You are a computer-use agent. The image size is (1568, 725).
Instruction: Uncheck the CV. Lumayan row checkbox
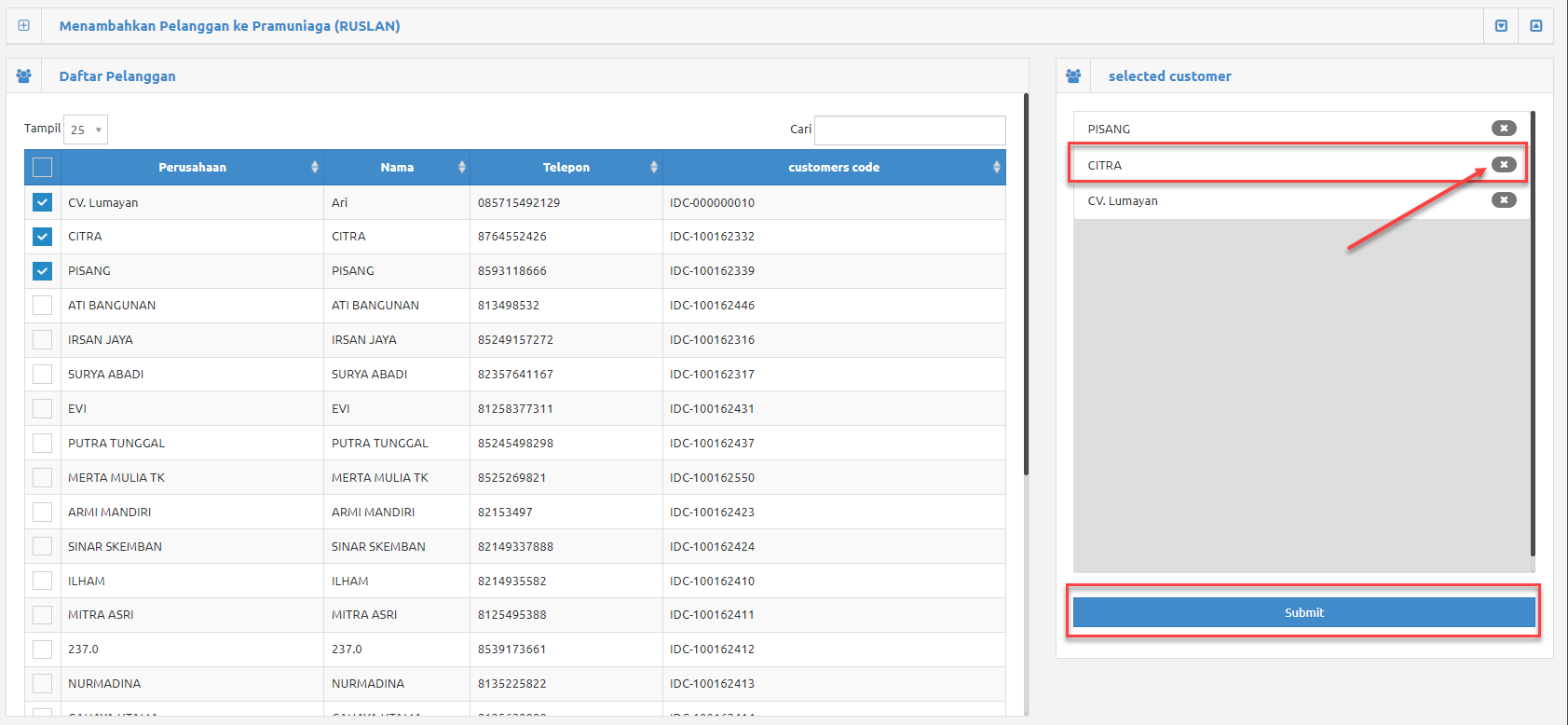click(x=42, y=202)
